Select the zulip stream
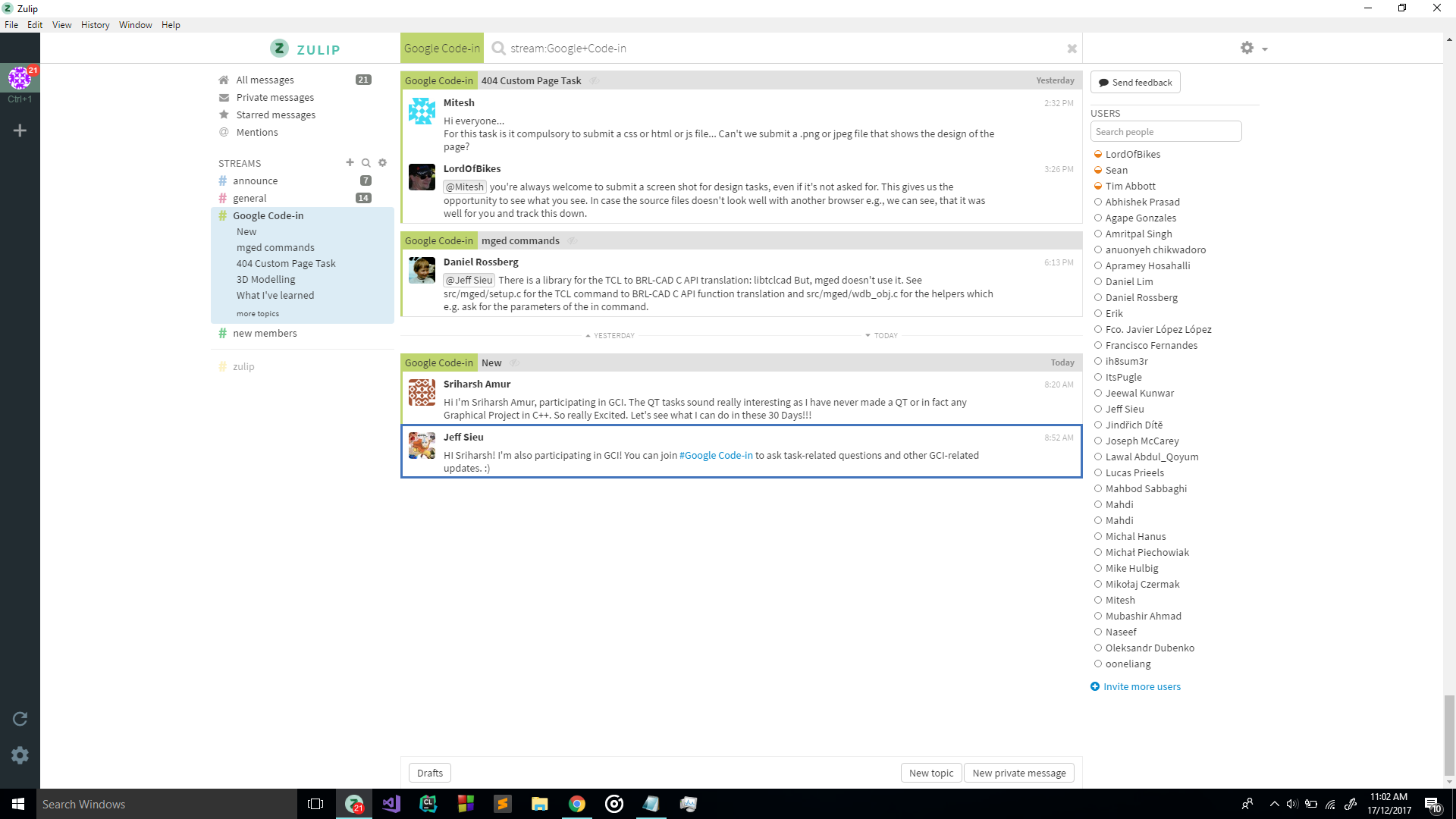Image resolution: width=1456 pixels, height=819 pixels. click(x=243, y=366)
